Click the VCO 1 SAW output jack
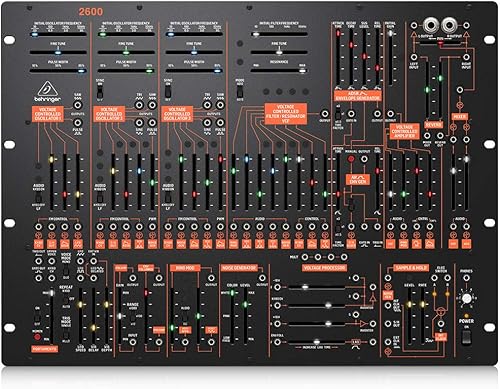This screenshot has height=389, width=500. pyautogui.click(x=78, y=105)
